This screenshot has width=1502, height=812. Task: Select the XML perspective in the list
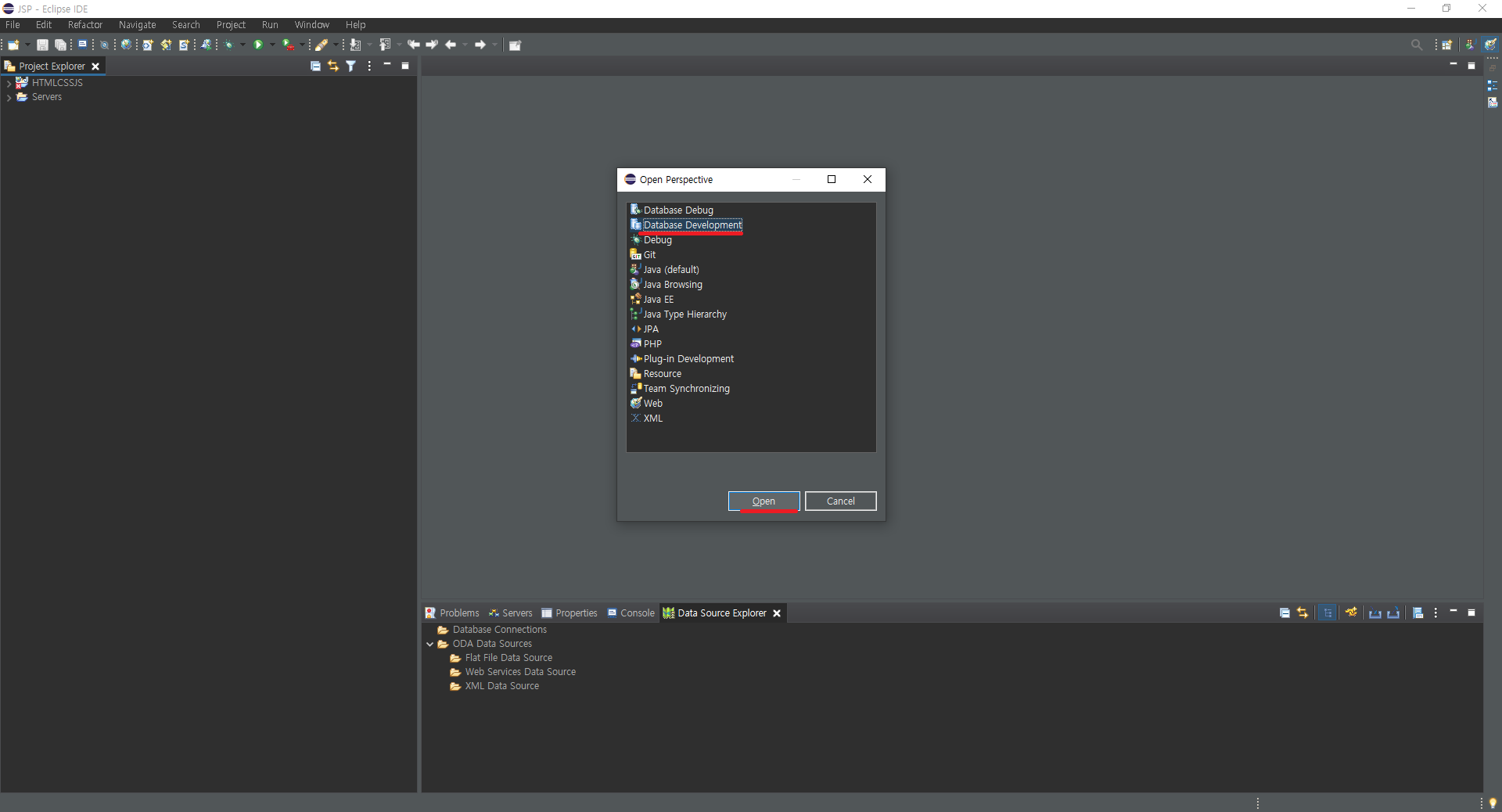(652, 419)
